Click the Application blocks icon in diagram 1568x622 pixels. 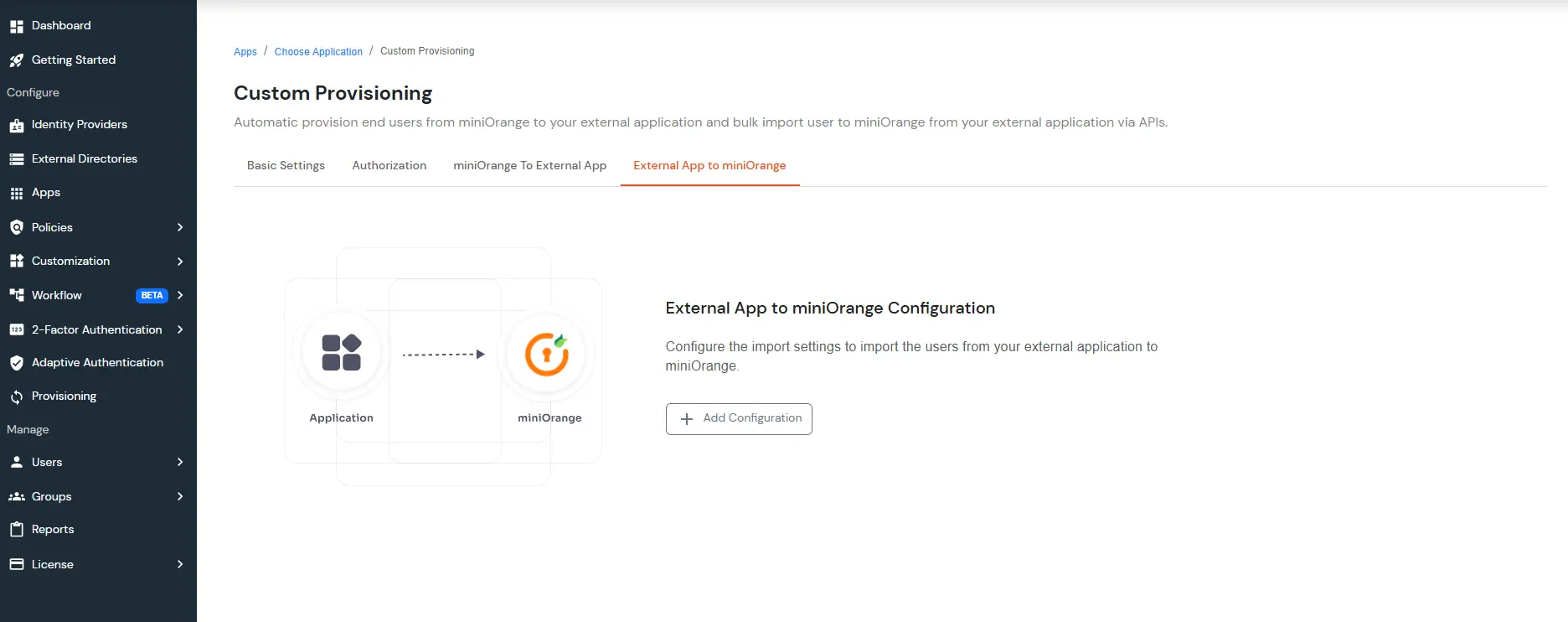click(341, 353)
